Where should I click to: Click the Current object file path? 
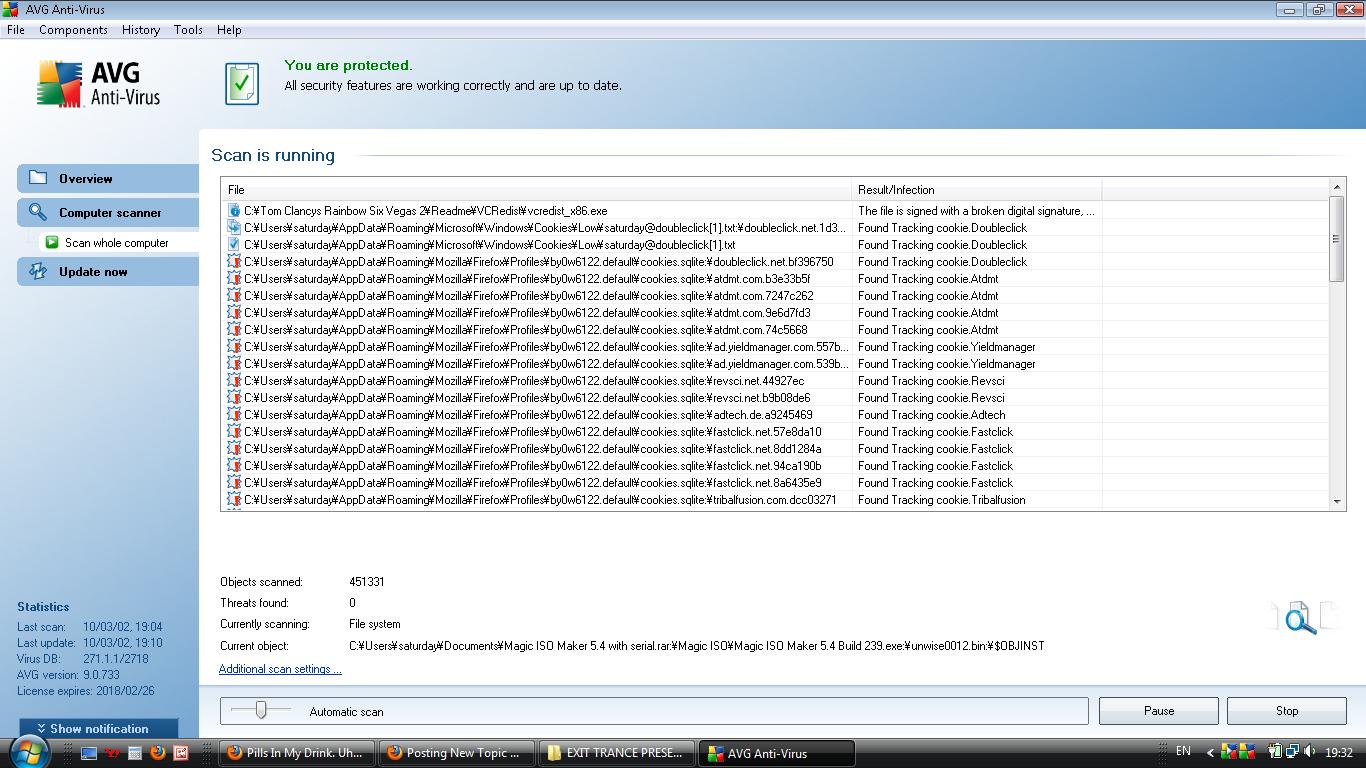(x=697, y=646)
